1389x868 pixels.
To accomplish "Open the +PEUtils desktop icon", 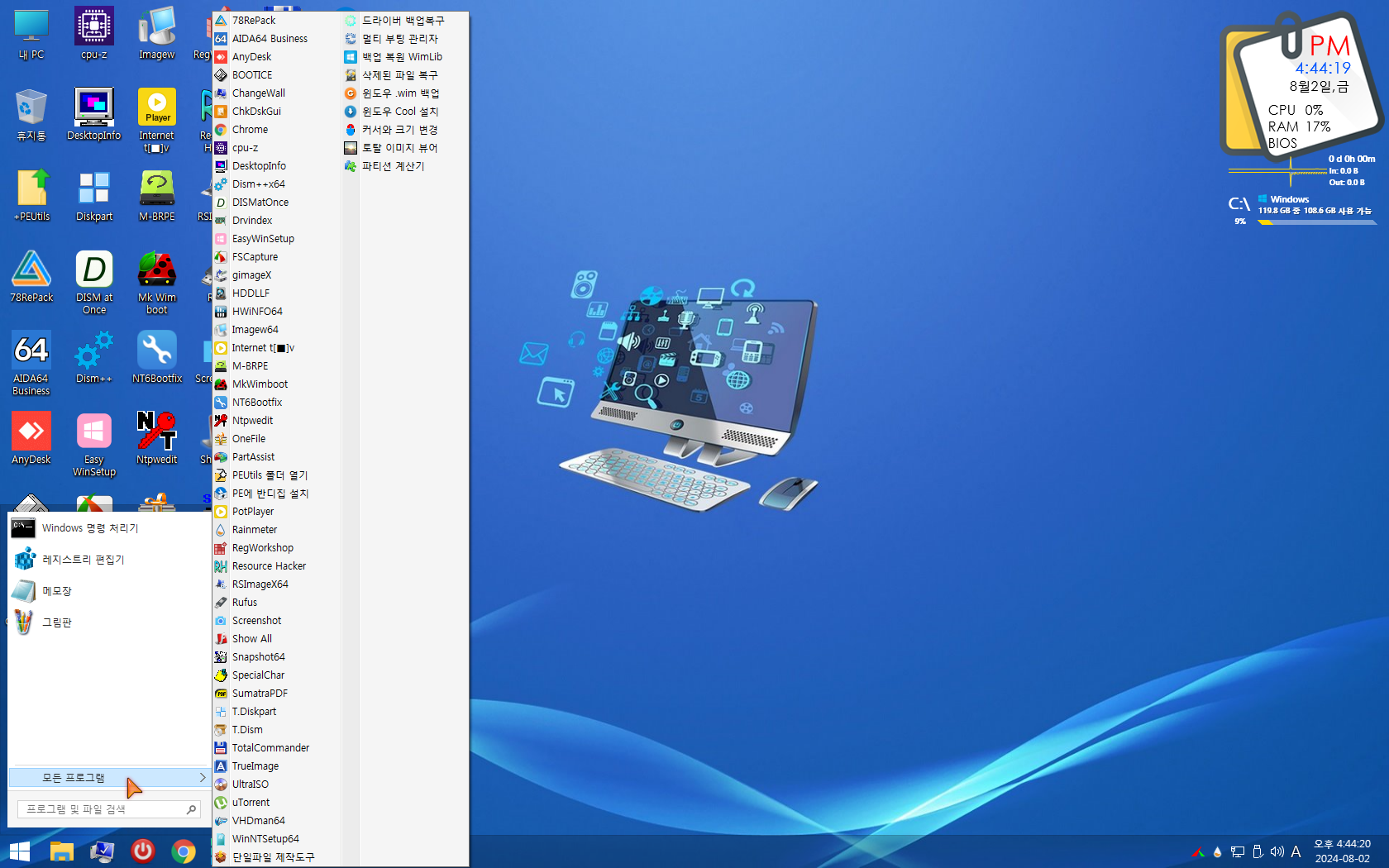I will (x=31, y=196).
